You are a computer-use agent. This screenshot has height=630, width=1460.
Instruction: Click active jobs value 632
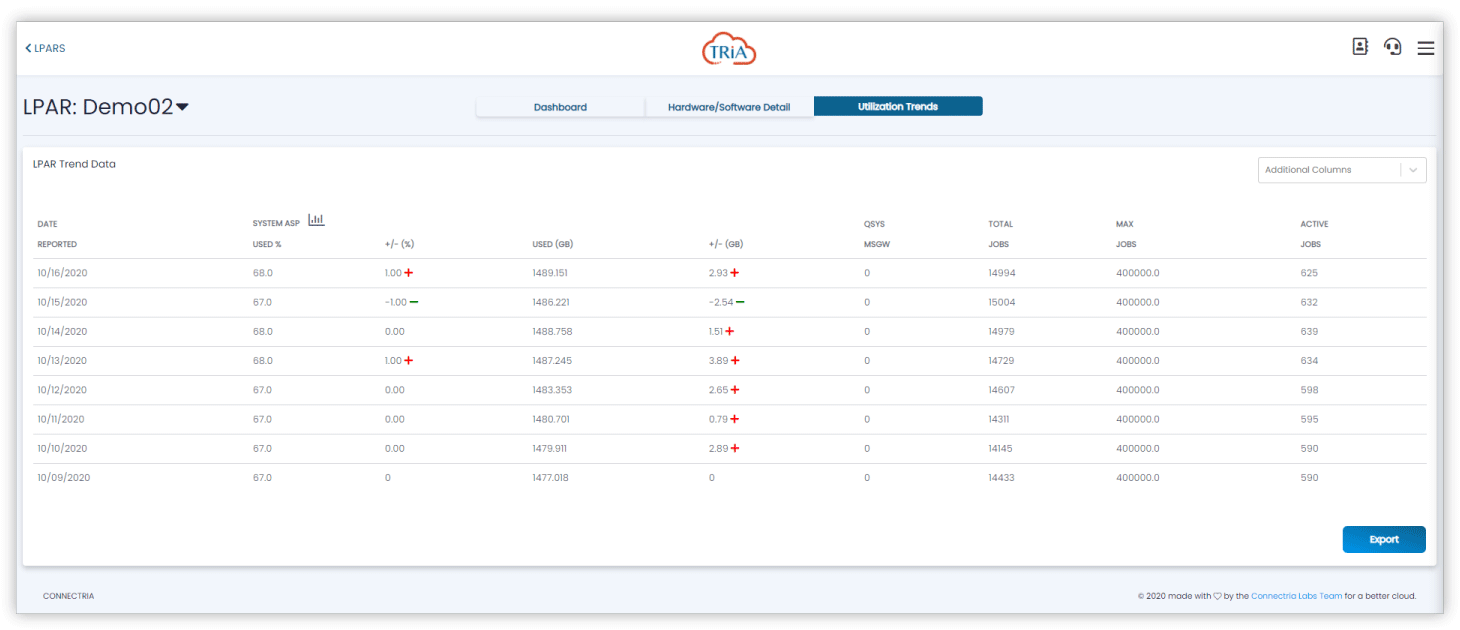tap(1309, 302)
